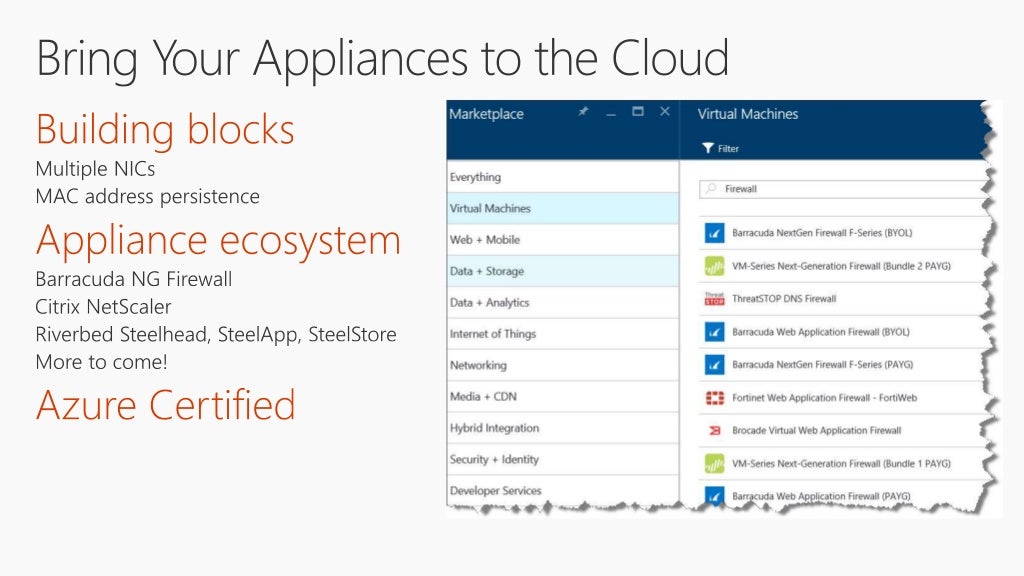1024x576 pixels.
Task: Open the Data + Analytics category
Action: pyautogui.click(x=563, y=302)
